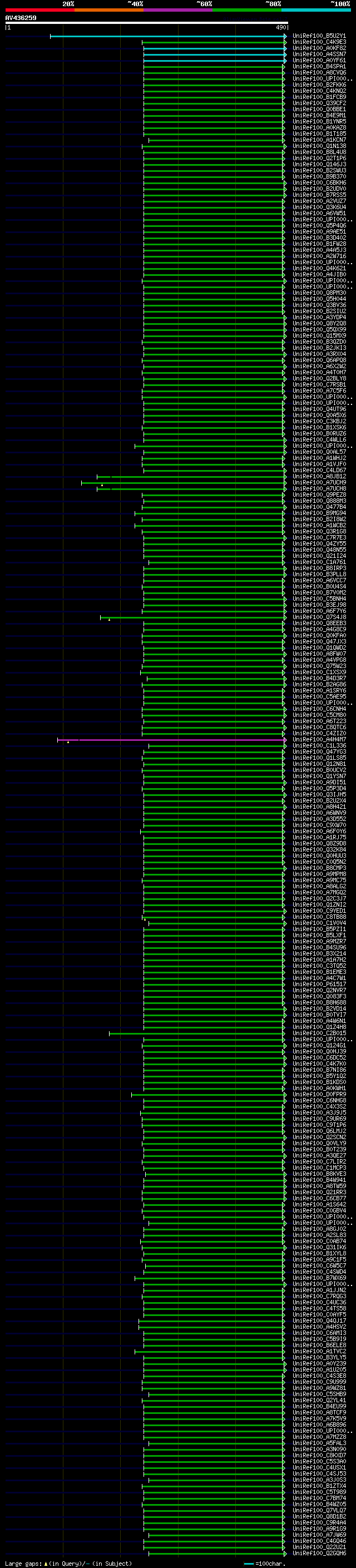
Task: Select hit label UniRef100_C1L336
Action: (x=319, y=746)
